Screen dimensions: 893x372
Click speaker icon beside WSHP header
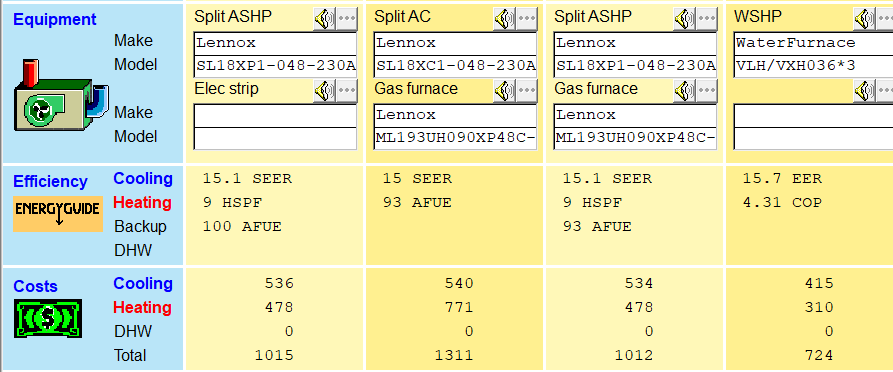864,19
